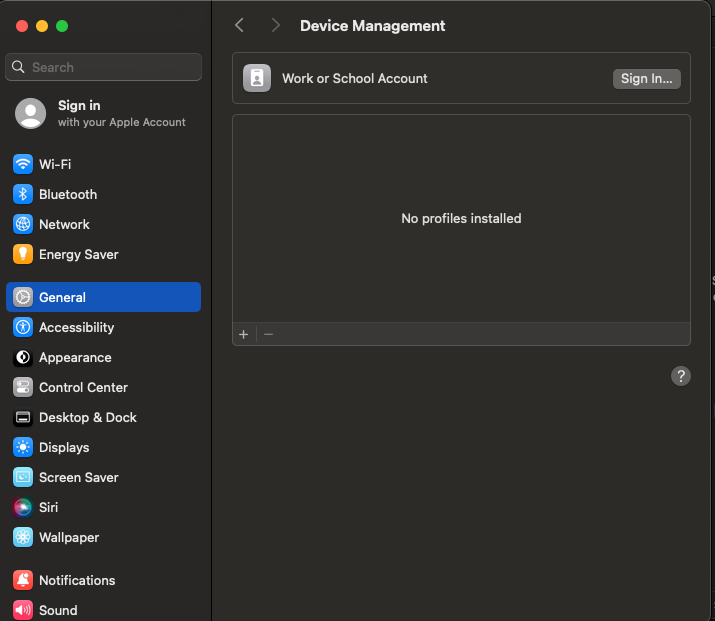This screenshot has width=715, height=621.
Task: Select the Network label
Action: tap(64, 224)
